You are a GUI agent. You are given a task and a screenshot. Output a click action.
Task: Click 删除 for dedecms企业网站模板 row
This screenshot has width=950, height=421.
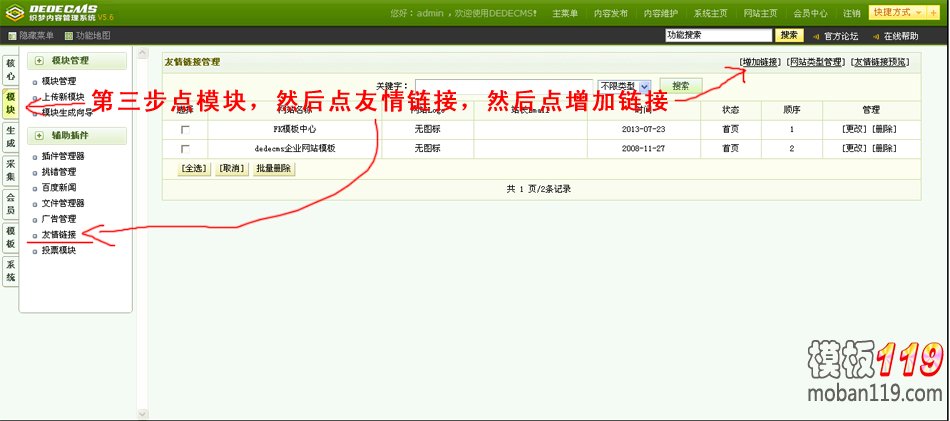(884, 148)
